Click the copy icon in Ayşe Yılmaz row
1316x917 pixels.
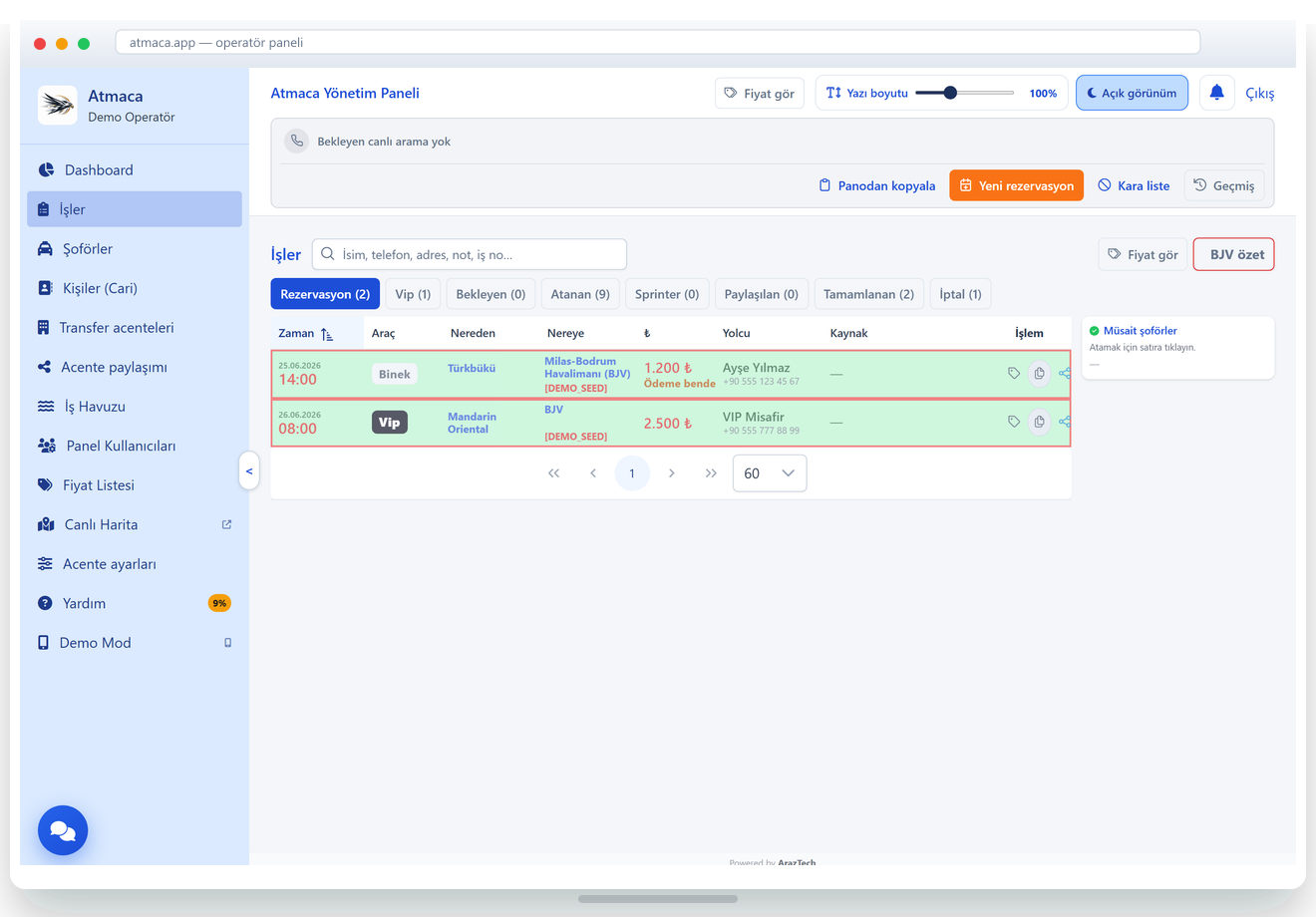[1039, 374]
